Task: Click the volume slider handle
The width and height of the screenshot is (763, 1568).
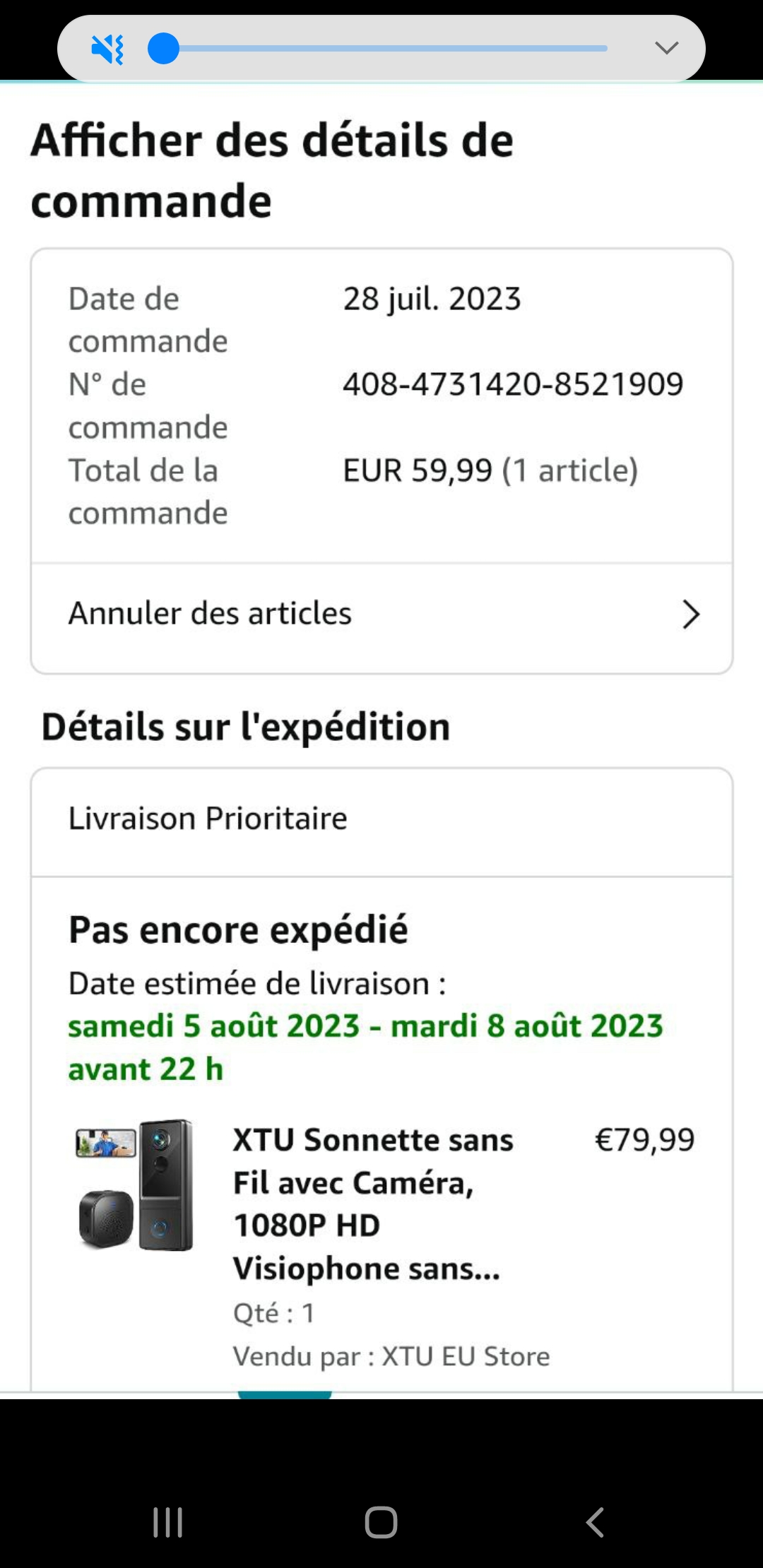Action: point(163,49)
